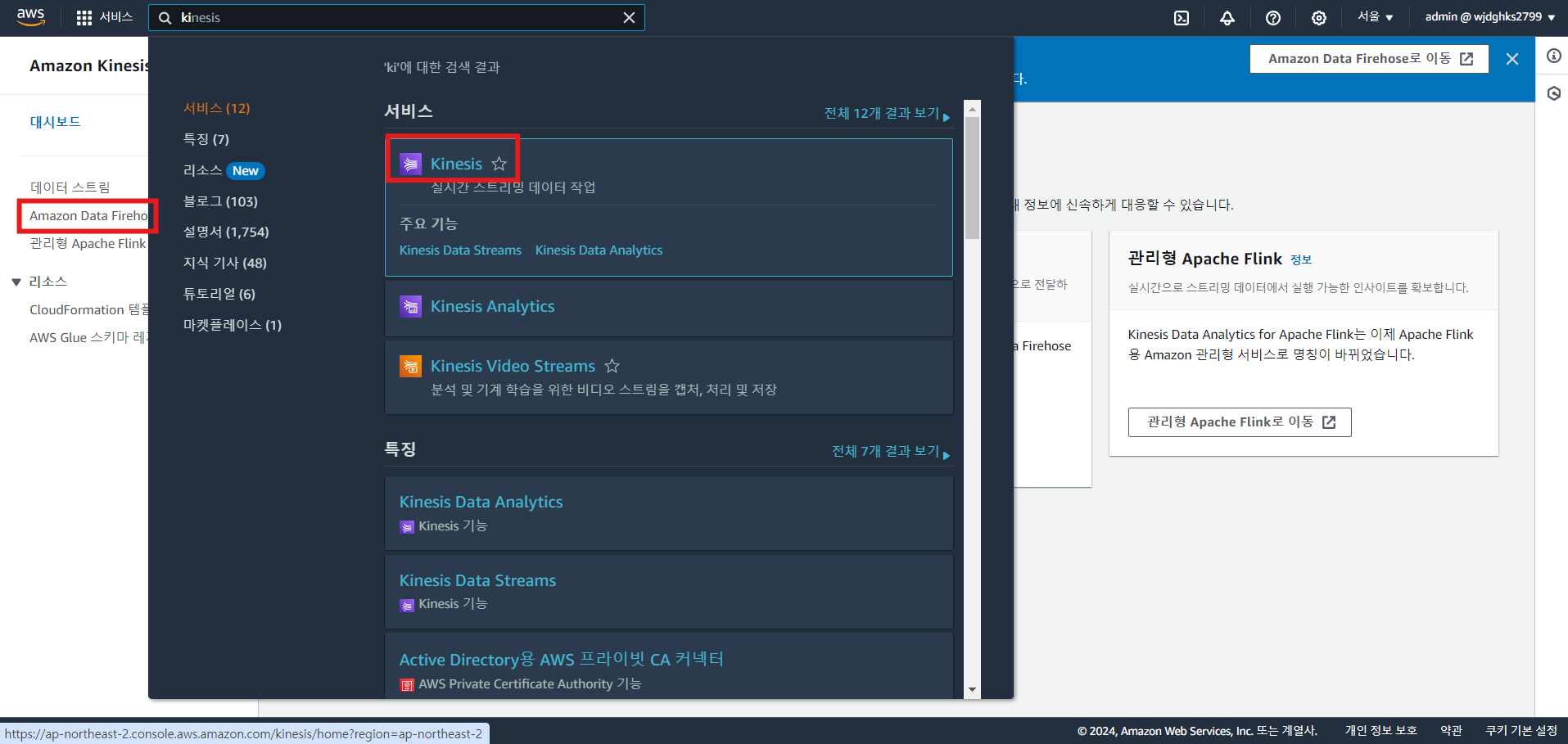Click the AWS logo home icon
Screen dimensions: 1568x744
click(x=31, y=17)
